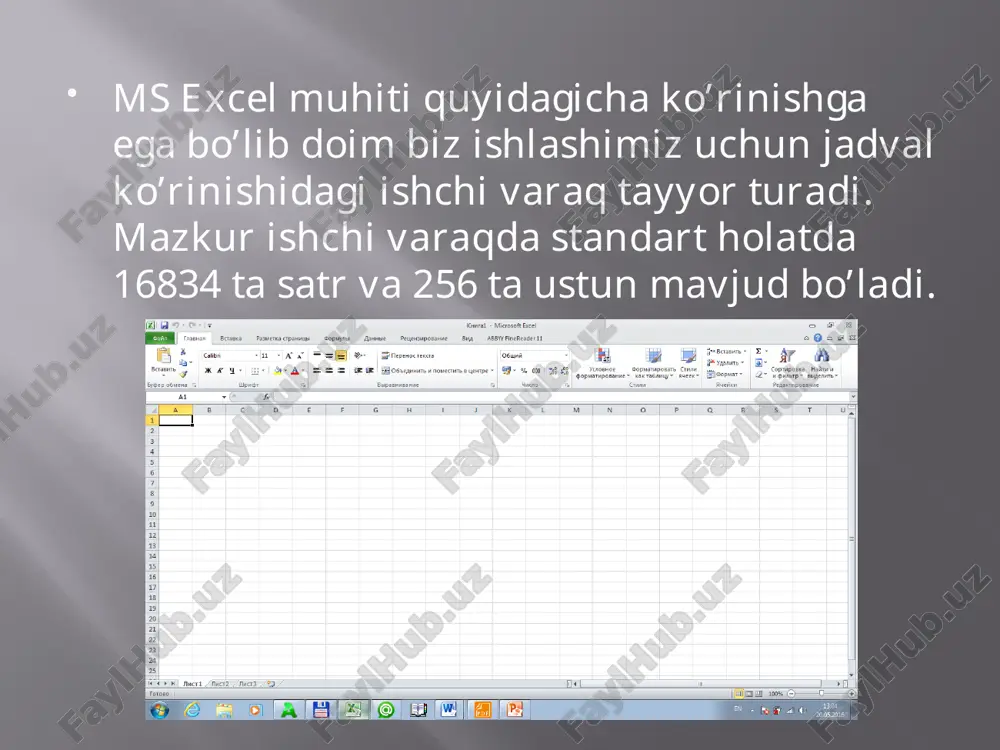This screenshot has height=750, width=1000.
Task: Click the fill color bucket swatch
Action: (x=277, y=371)
